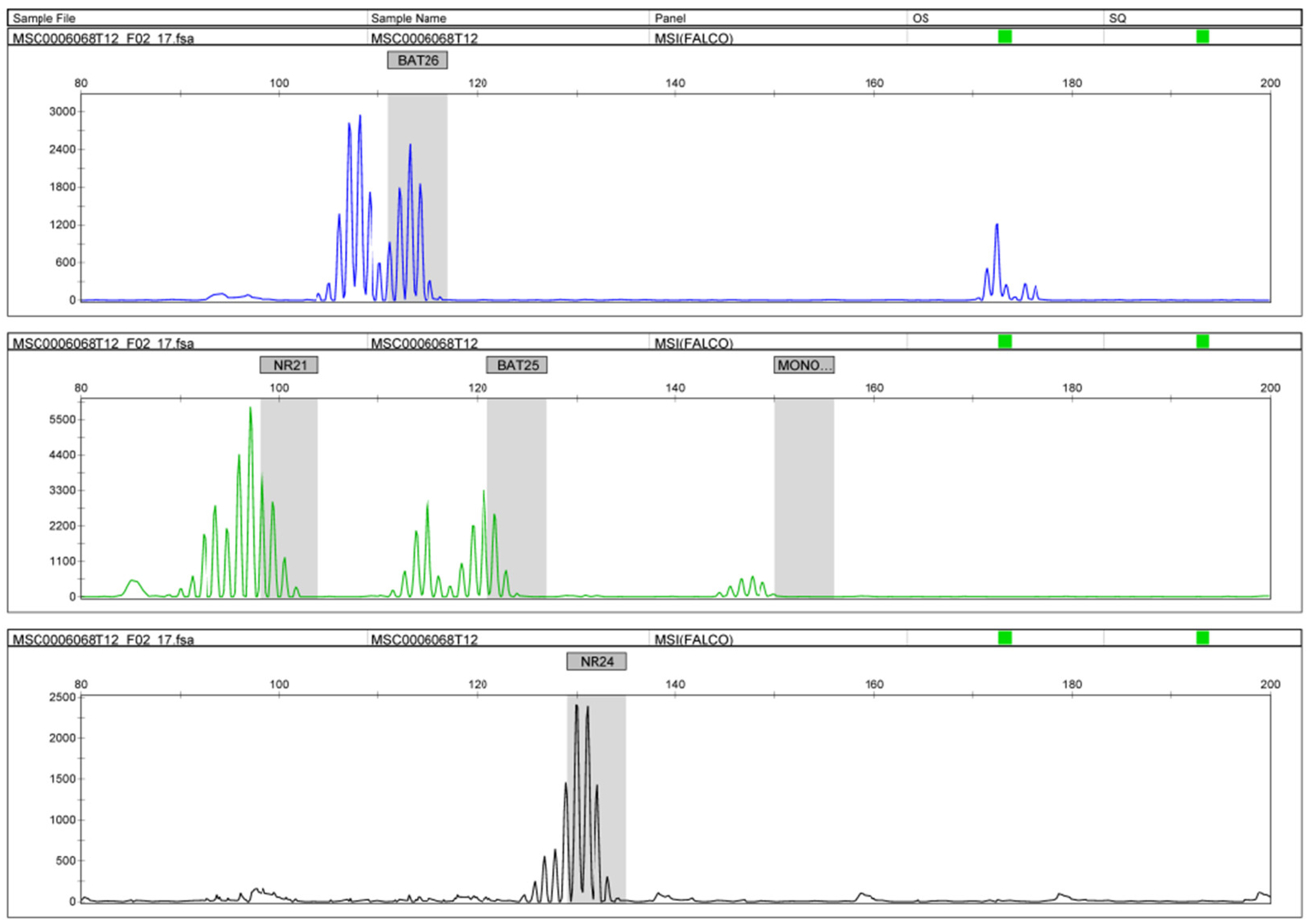Click green OS status square in green panel
This screenshot has width=1310, height=924.
[x=1005, y=341]
